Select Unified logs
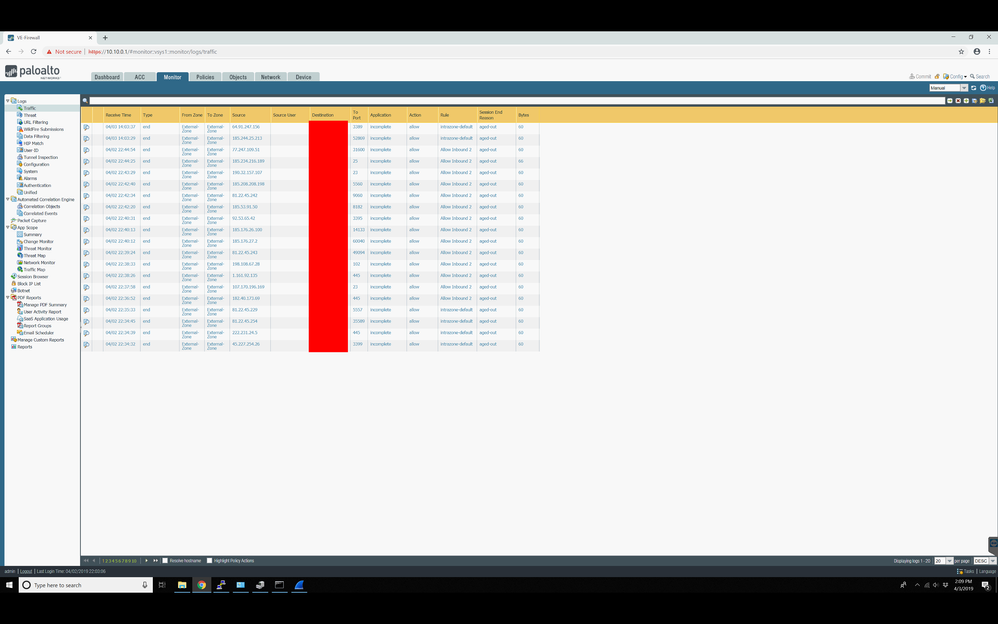Viewport: 998px width, 624px height. point(30,192)
